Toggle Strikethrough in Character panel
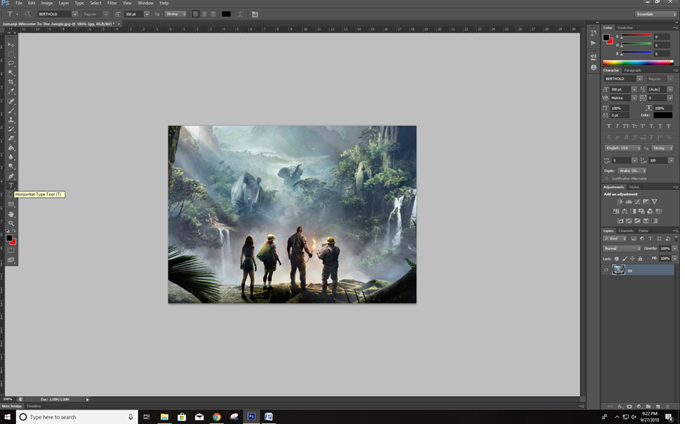Image resolution: width=685 pixels, height=426 pixels. (668, 126)
